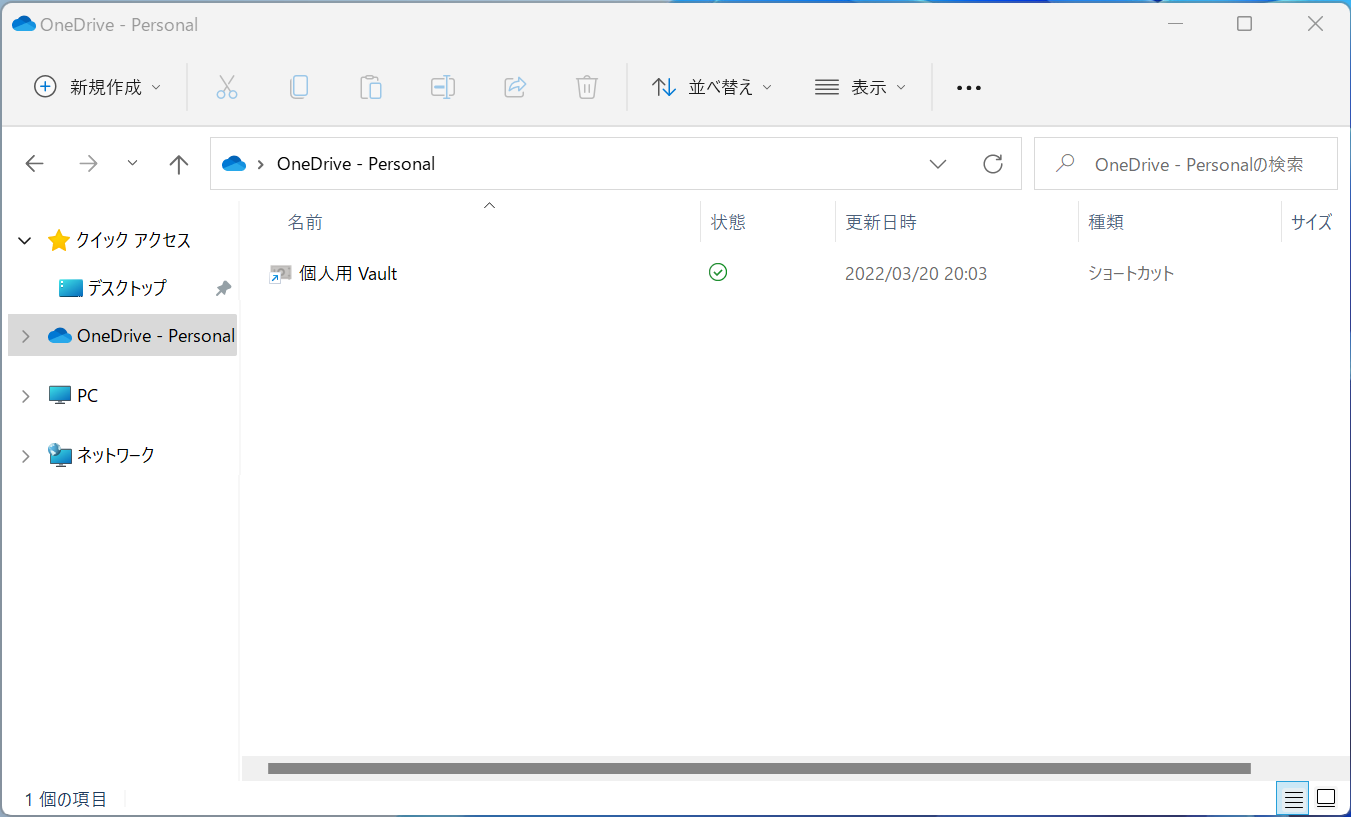Refresh the current folder
The height and width of the screenshot is (817, 1351).
(x=993, y=164)
